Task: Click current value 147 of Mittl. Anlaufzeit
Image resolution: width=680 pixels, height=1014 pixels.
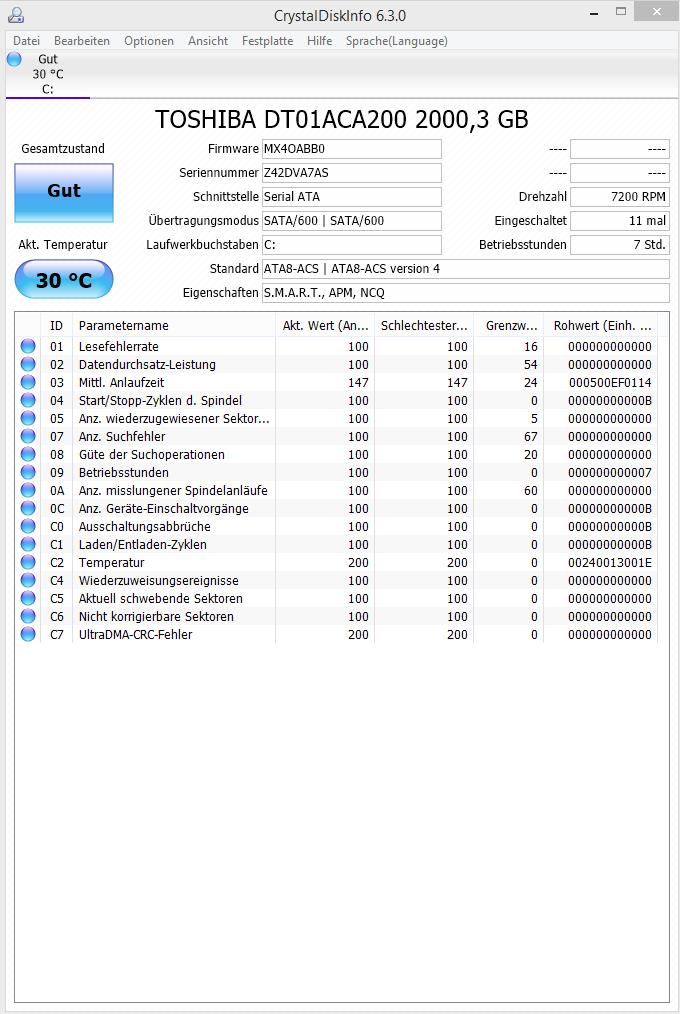Action: tap(358, 382)
